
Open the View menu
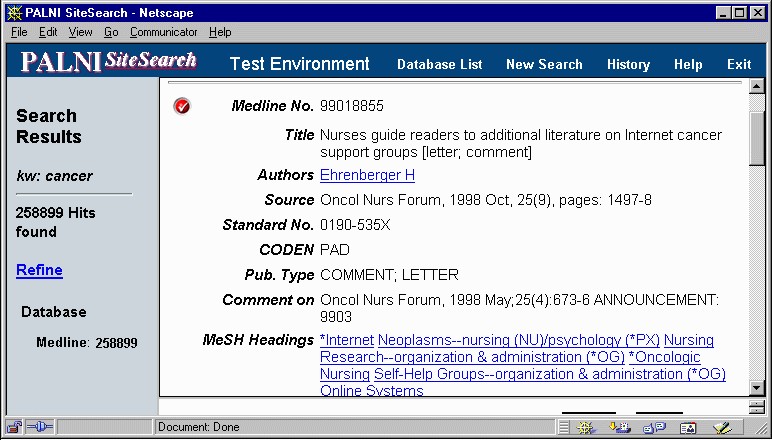[80, 32]
